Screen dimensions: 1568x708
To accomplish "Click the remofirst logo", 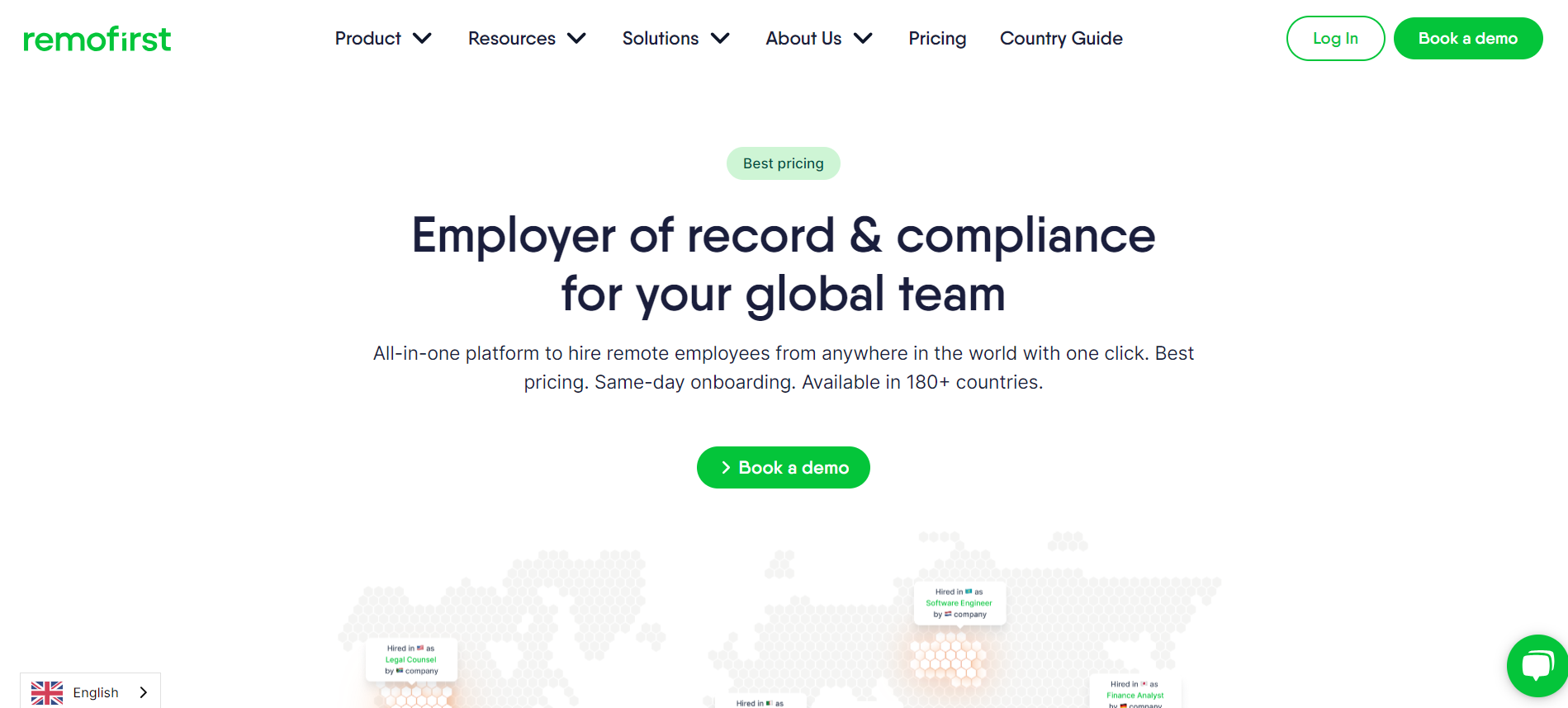I will [97, 39].
